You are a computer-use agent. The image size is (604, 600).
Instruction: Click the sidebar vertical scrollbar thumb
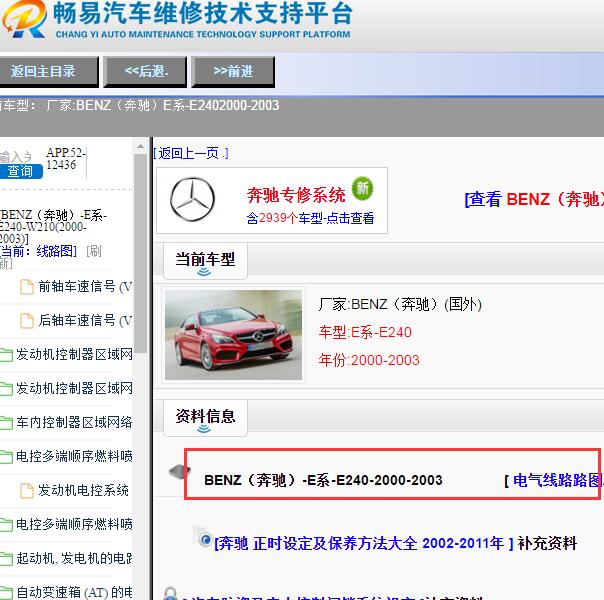(141, 253)
